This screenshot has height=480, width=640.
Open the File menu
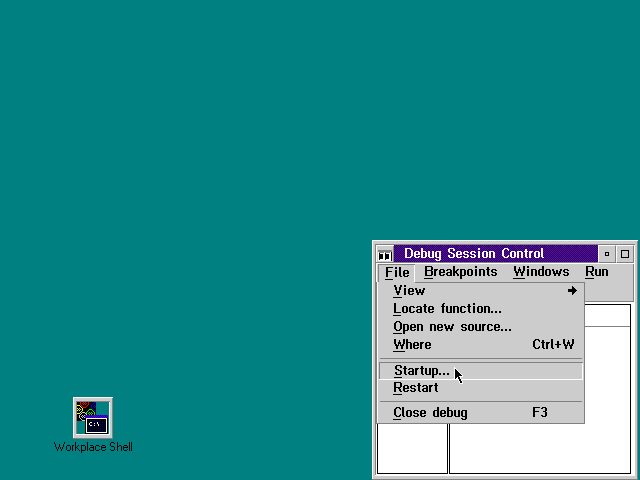[x=397, y=272]
